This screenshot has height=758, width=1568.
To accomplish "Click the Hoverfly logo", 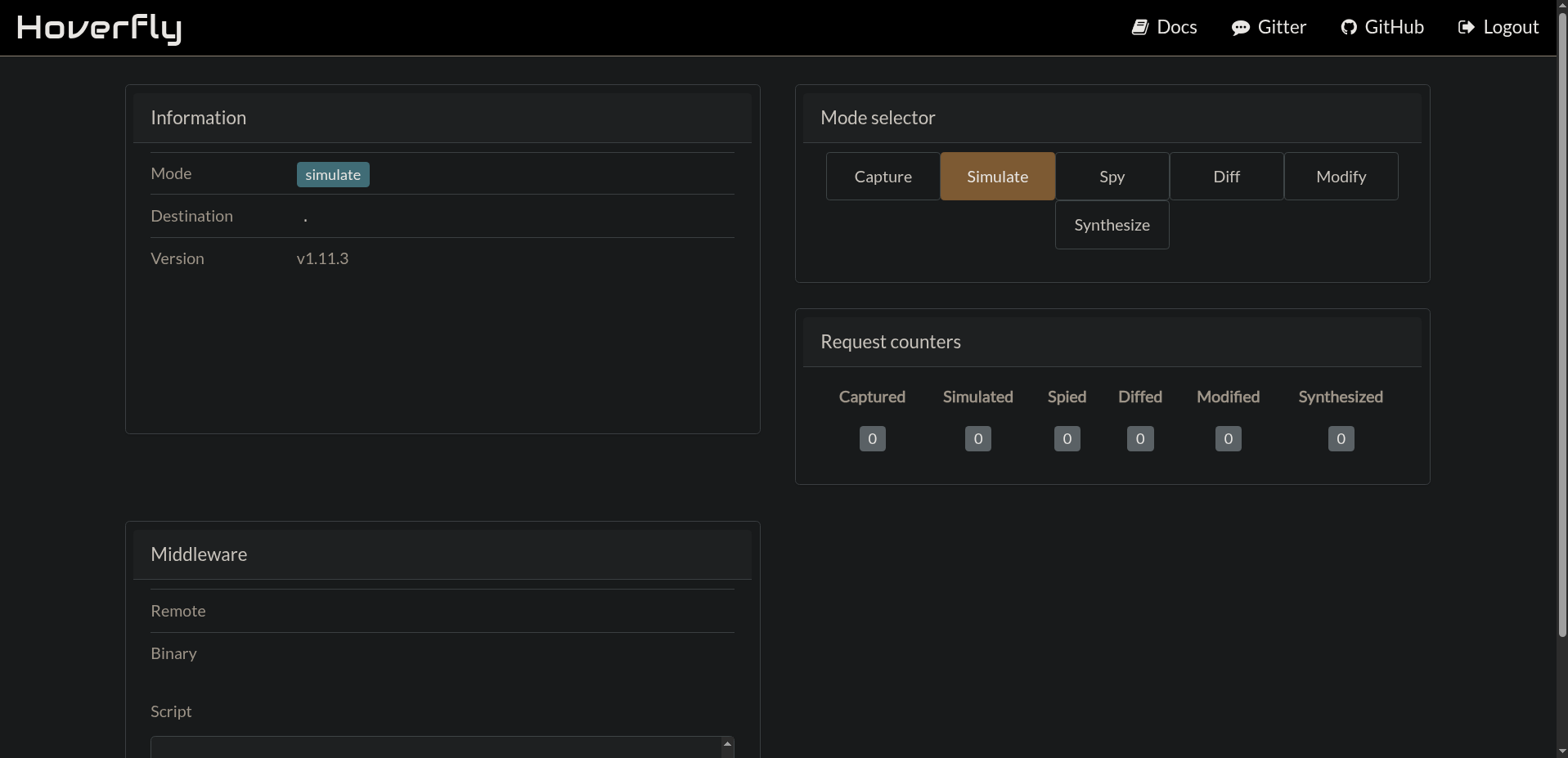I will click(x=99, y=29).
